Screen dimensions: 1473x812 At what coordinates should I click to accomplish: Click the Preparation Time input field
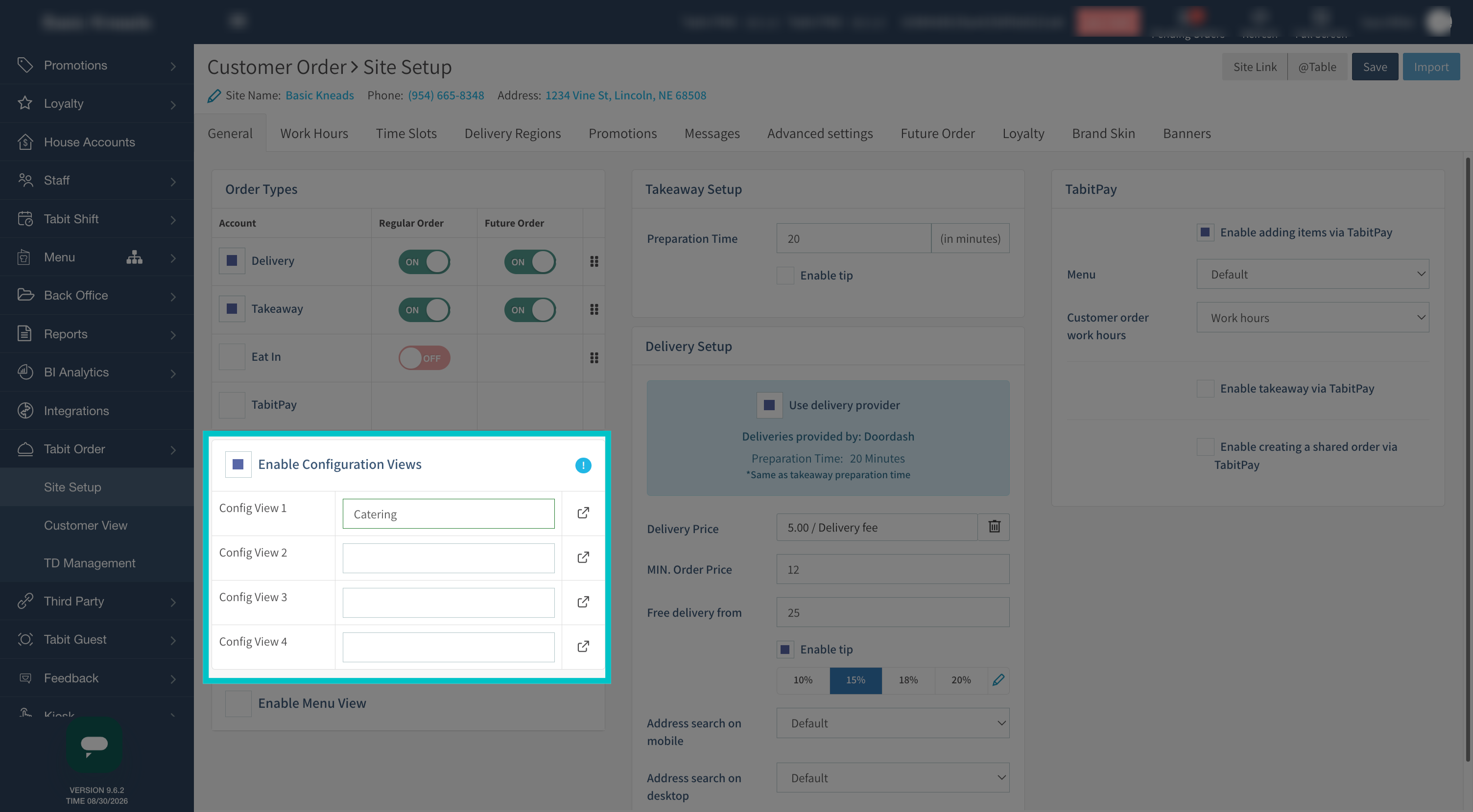(853, 238)
